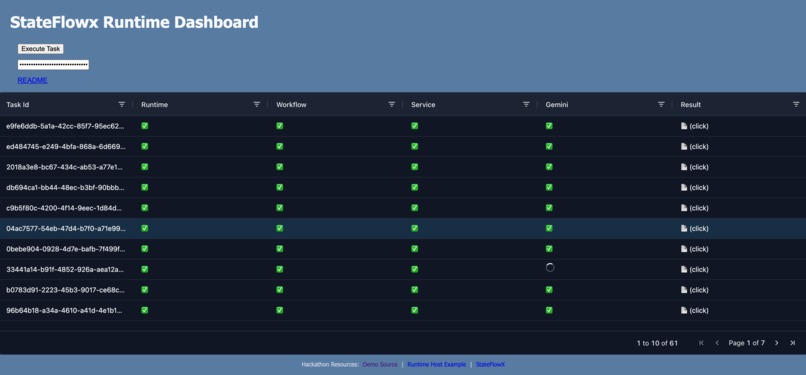Click Workflow checkmark for task 96b64b18
The height and width of the screenshot is (375, 806).
point(280,310)
